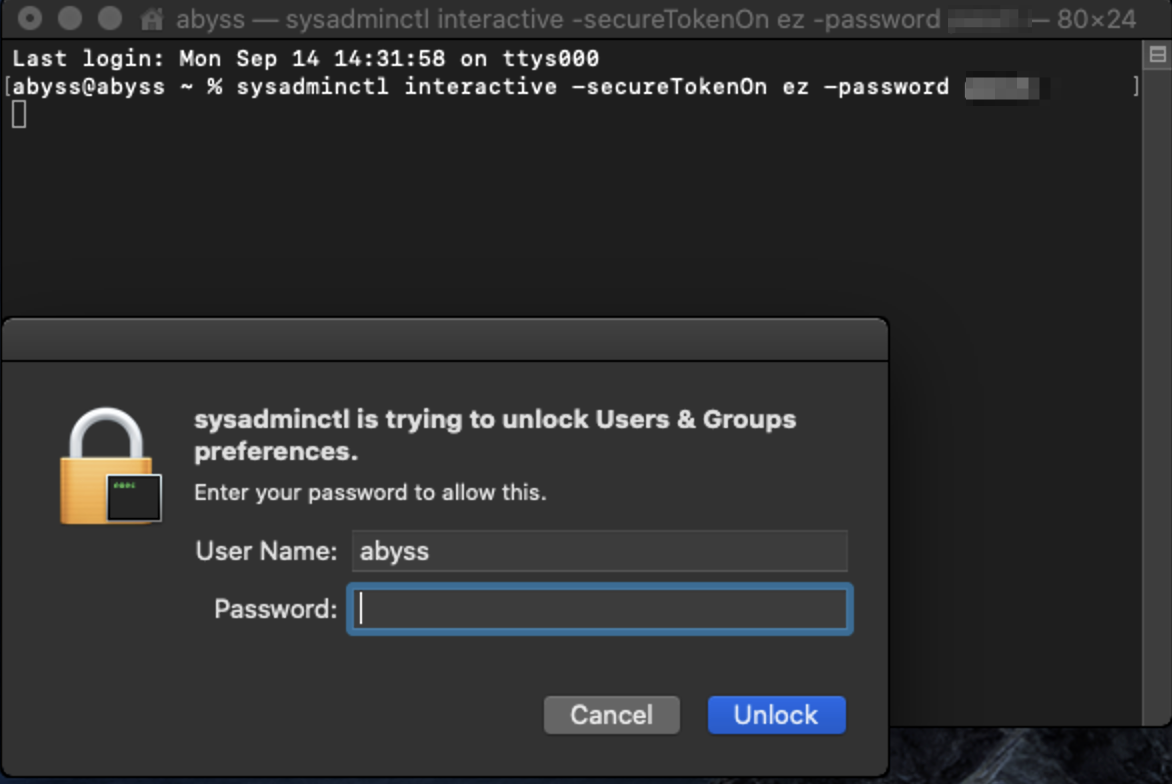The image size is (1172, 784).
Task: Click the split pane icon at top right
Action: [1157, 55]
